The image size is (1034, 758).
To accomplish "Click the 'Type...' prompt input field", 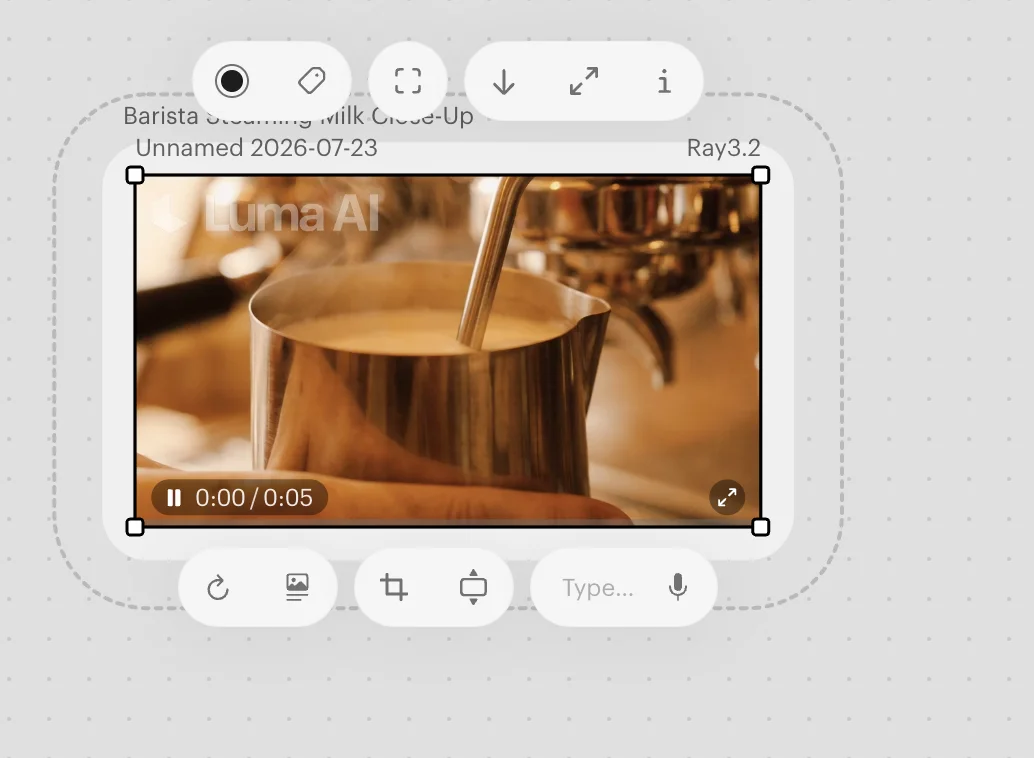I will coord(598,587).
